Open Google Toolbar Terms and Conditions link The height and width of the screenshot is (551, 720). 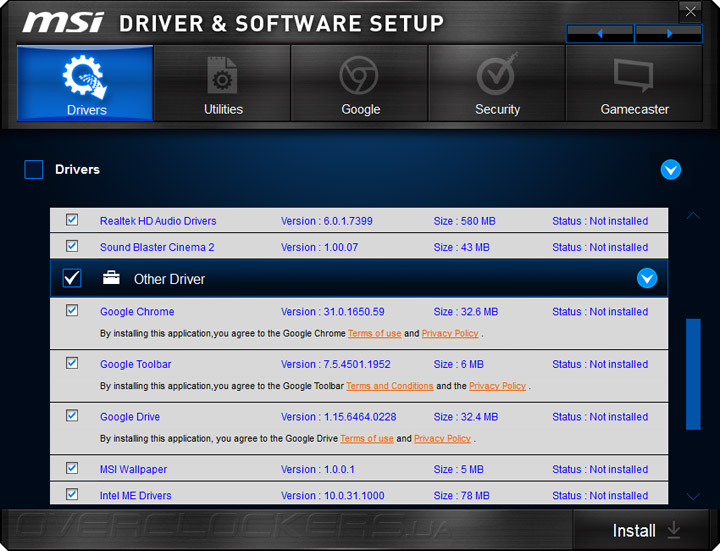(x=390, y=386)
